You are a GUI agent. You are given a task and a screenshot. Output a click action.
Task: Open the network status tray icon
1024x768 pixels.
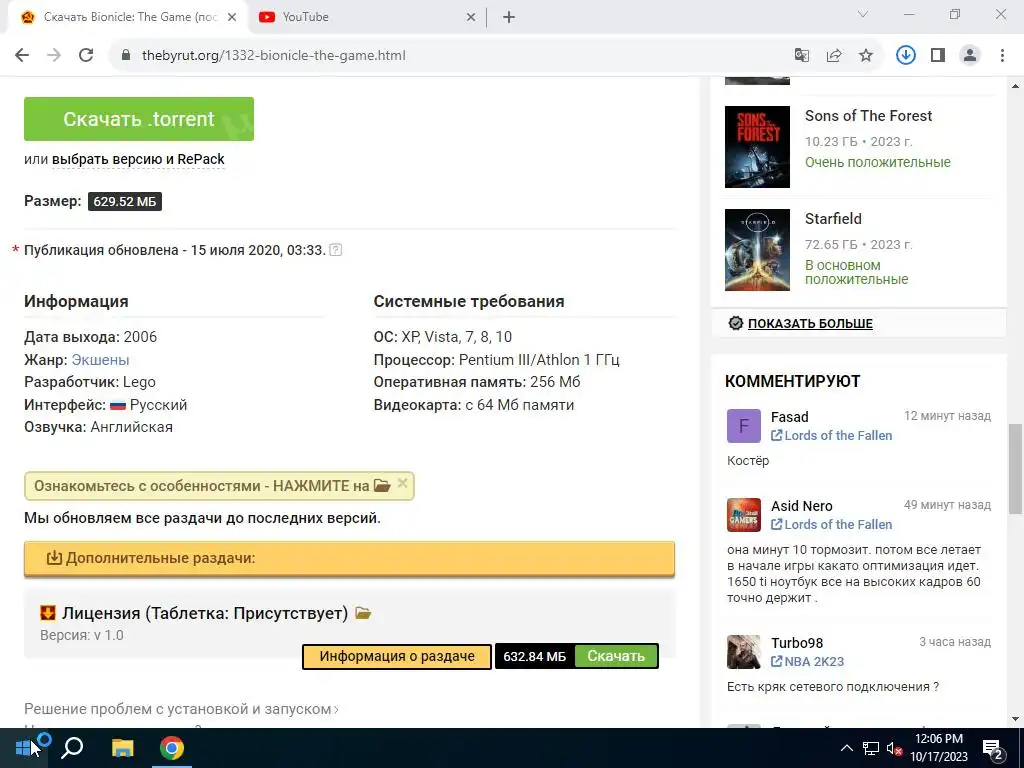click(x=871, y=748)
